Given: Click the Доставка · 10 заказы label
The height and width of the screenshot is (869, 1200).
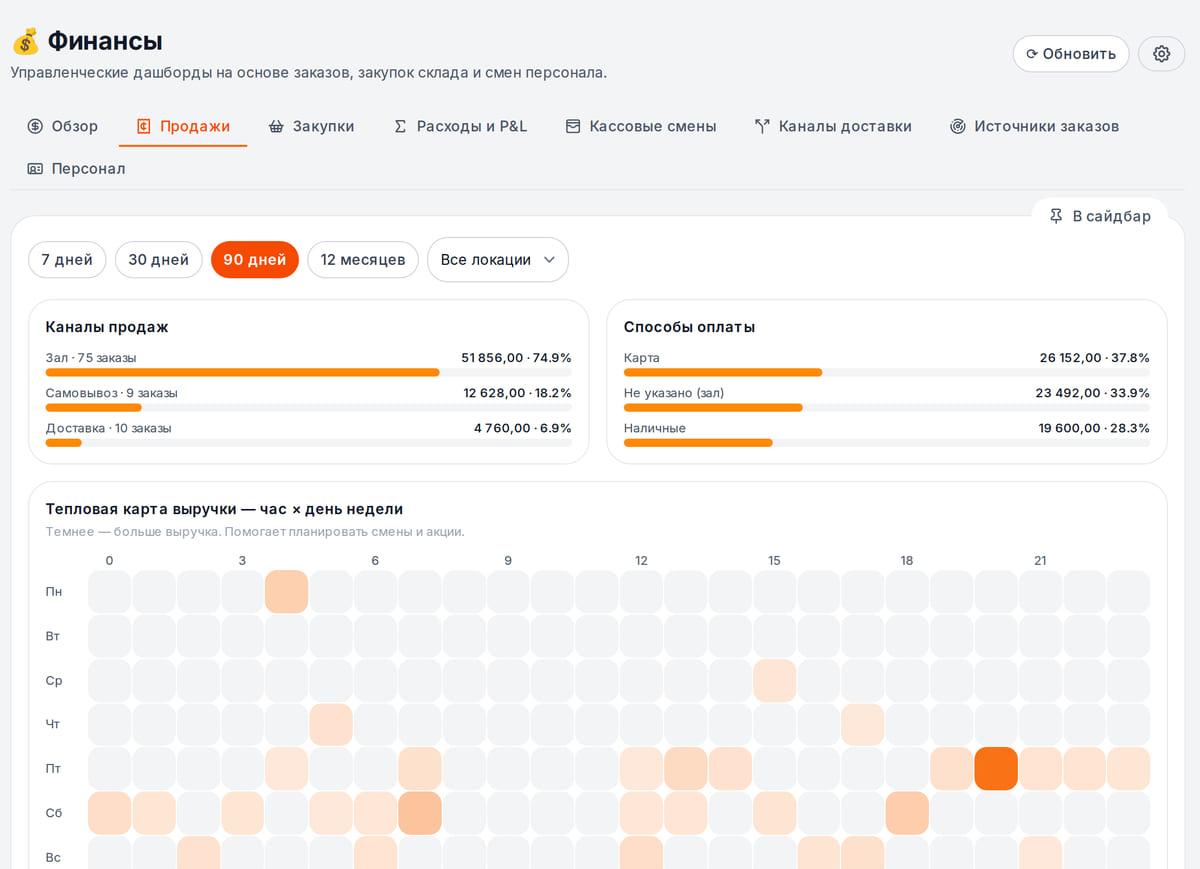Looking at the screenshot, I should [x=109, y=428].
